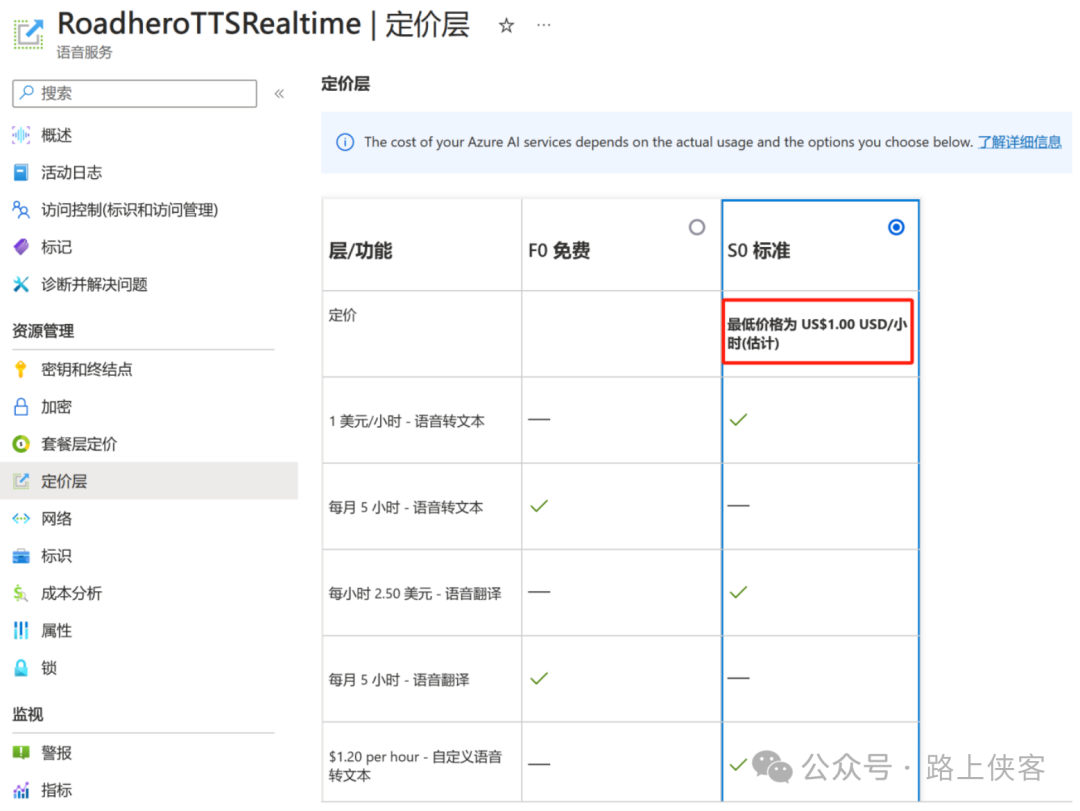
Task: Click the search box in sidebar
Action: coord(134,93)
